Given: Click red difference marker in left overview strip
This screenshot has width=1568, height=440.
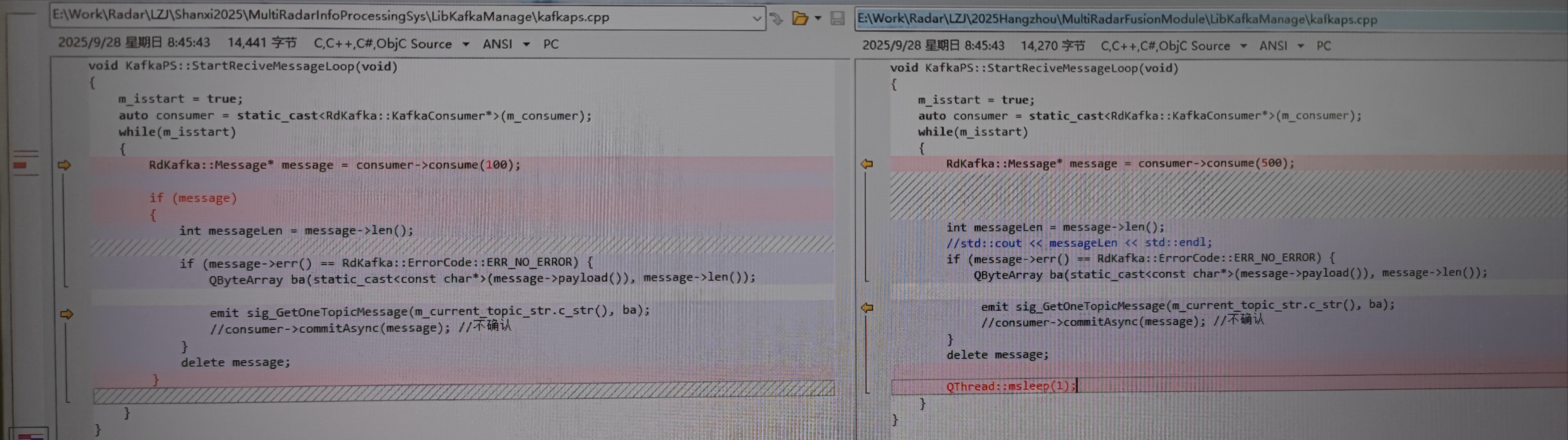Looking at the screenshot, I should [20, 164].
